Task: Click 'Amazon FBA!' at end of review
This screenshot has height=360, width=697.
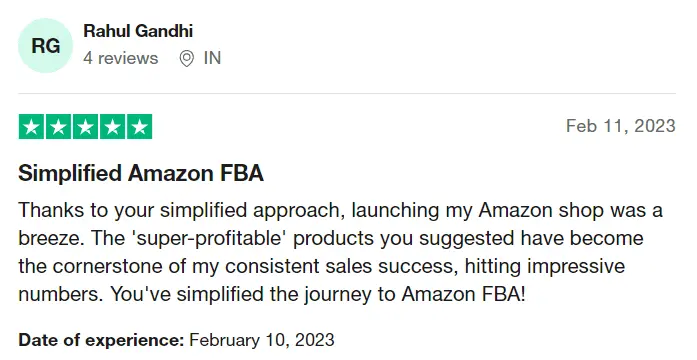Action: (x=463, y=294)
